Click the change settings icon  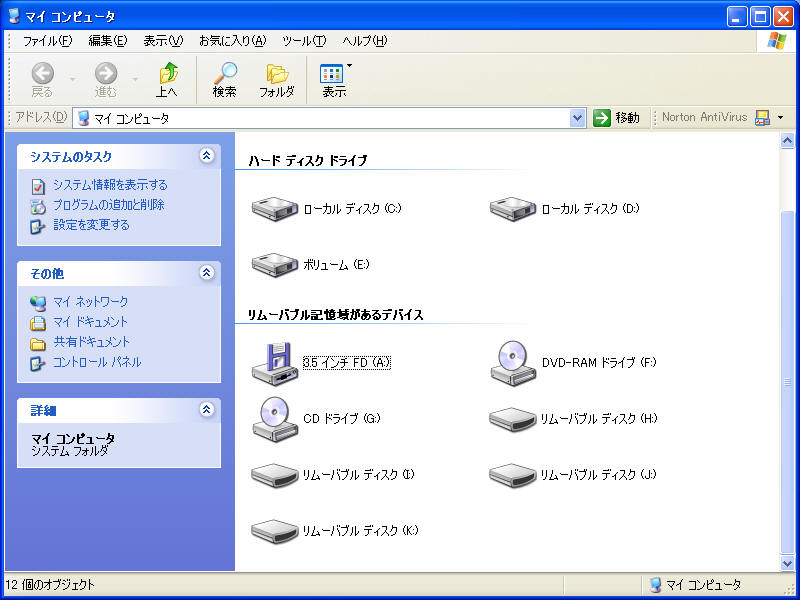coord(38,226)
